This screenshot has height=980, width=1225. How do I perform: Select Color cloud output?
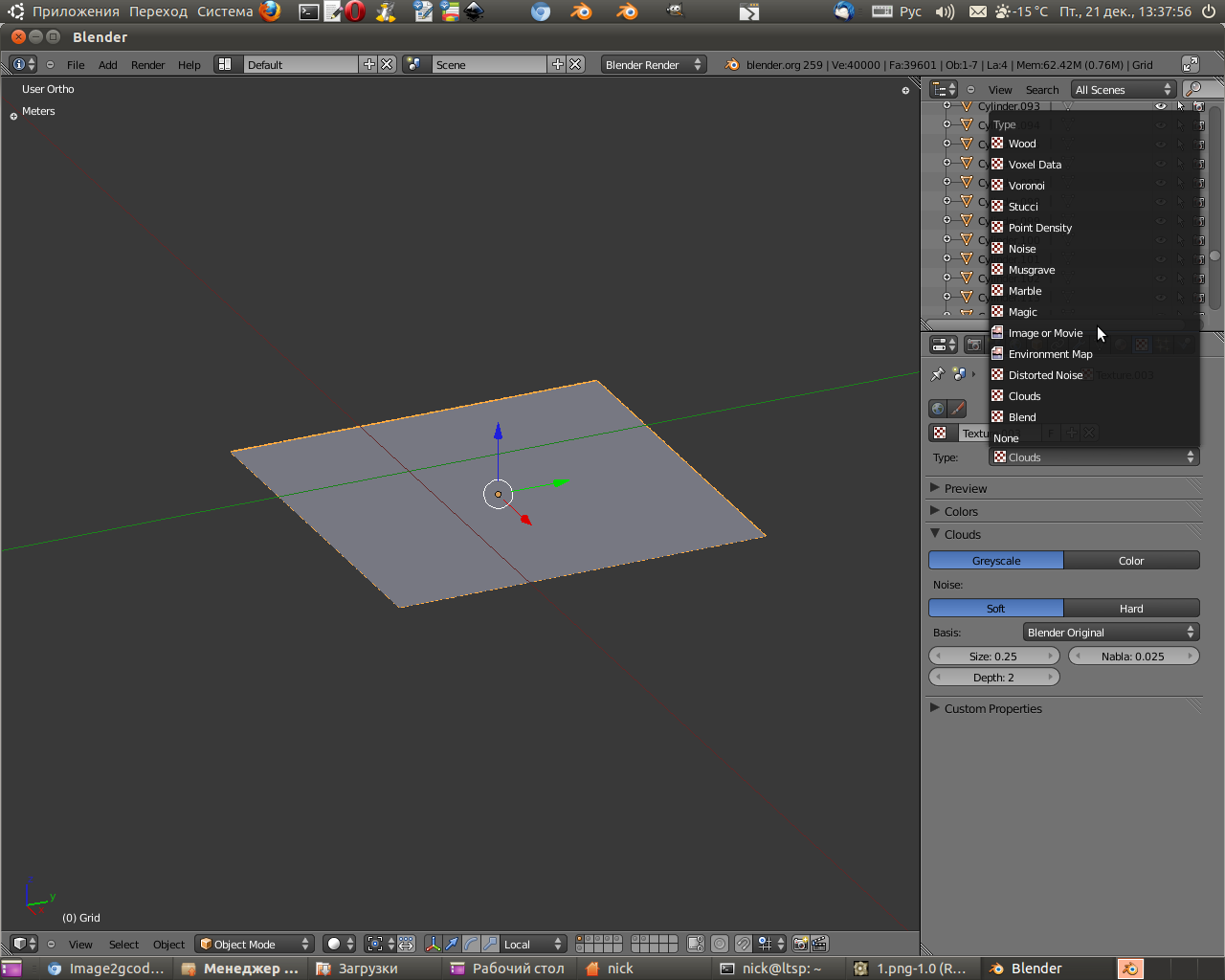pos(1131,561)
